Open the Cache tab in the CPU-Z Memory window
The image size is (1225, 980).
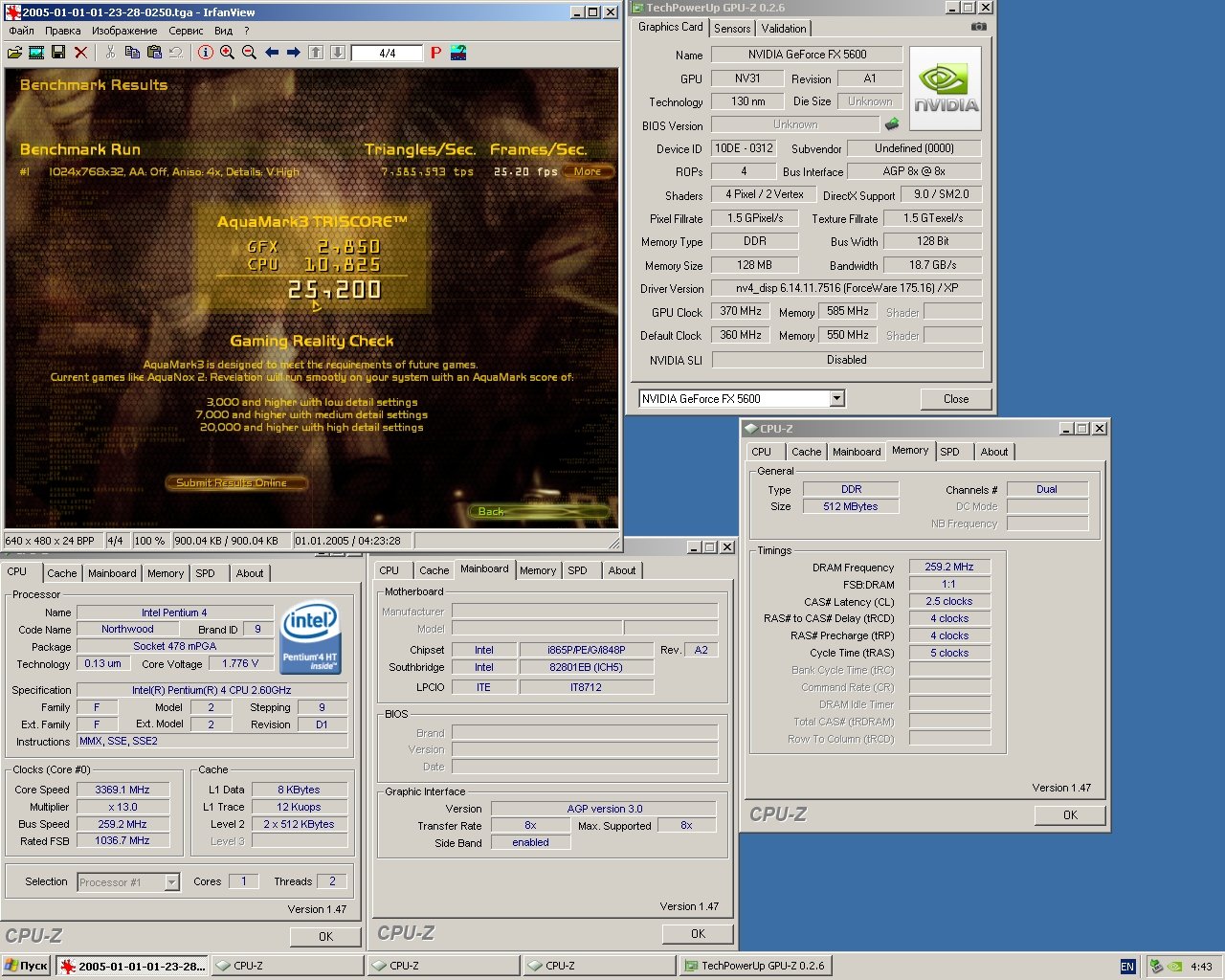coord(806,452)
